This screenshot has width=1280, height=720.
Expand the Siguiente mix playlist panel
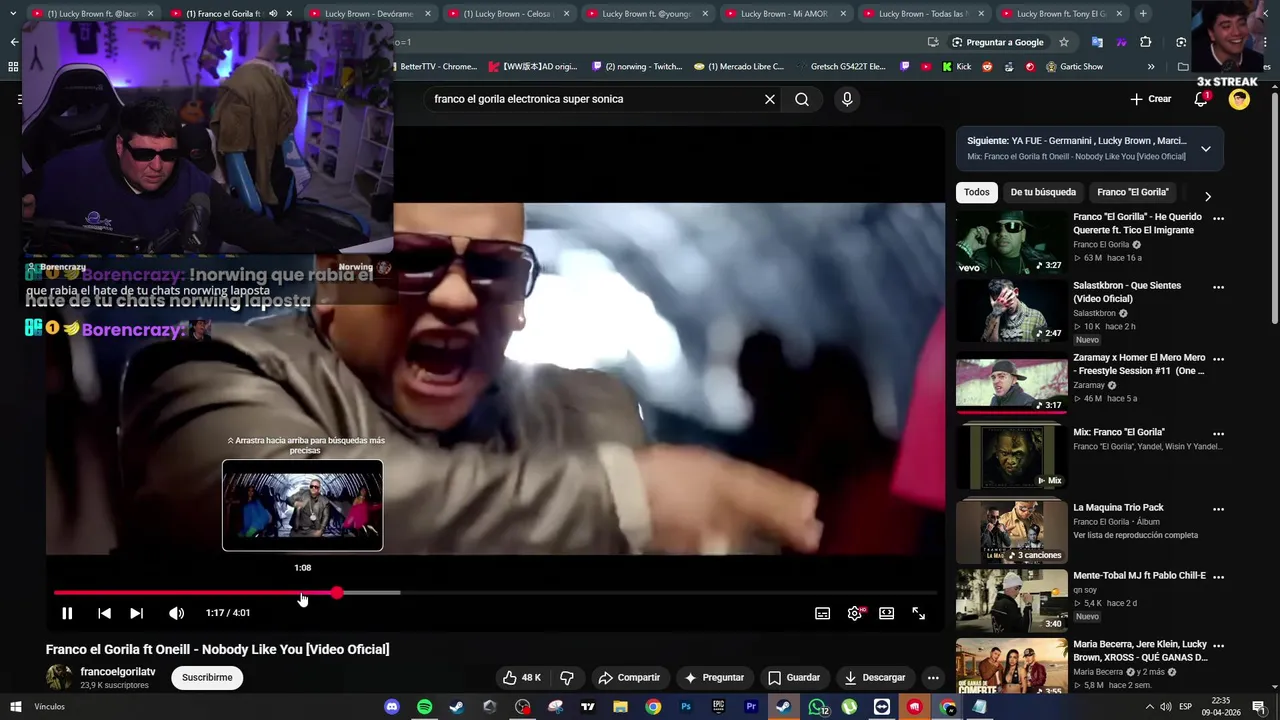click(x=1206, y=149)
